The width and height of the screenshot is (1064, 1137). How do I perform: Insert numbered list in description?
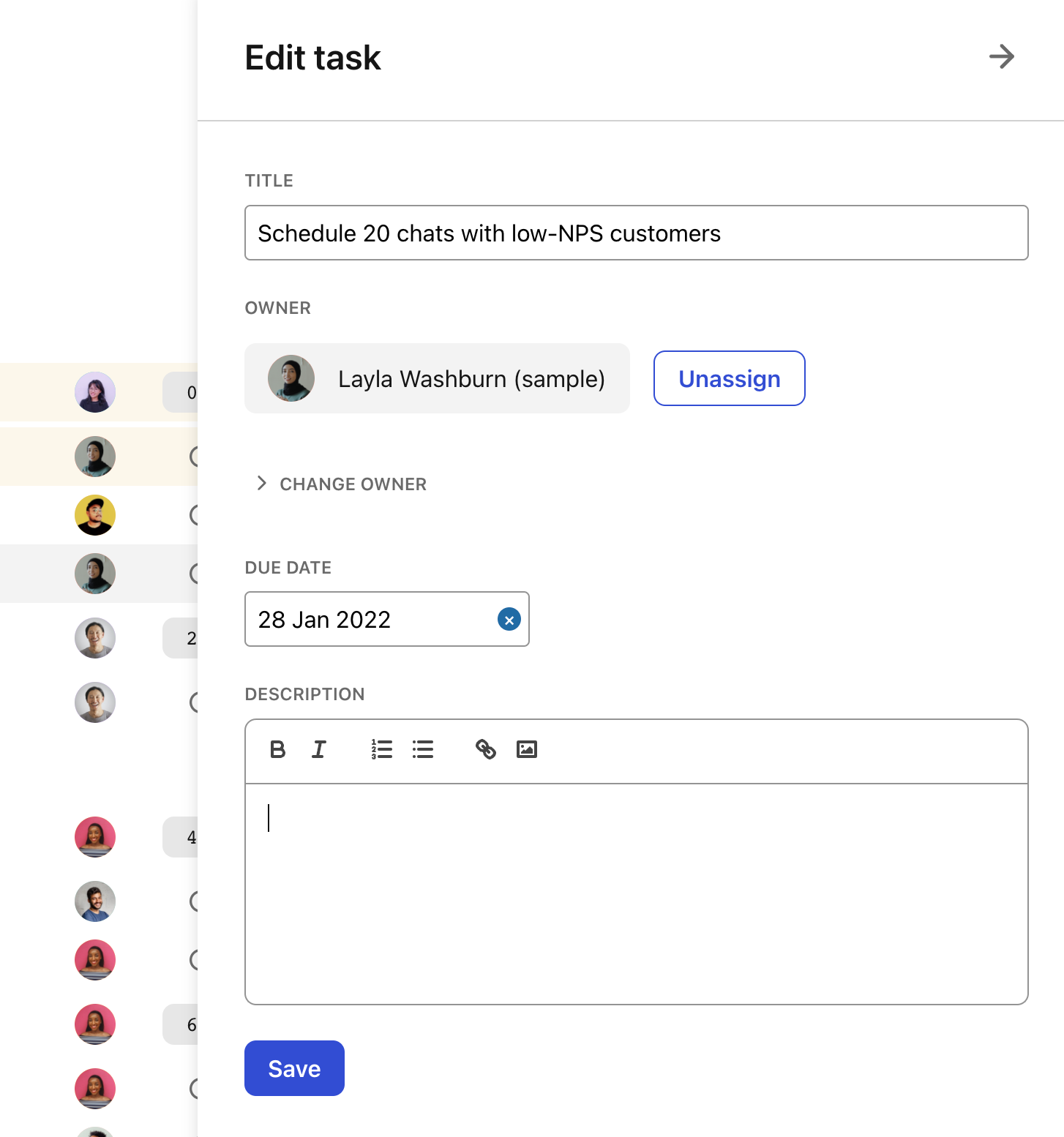(x=381, y=749)
